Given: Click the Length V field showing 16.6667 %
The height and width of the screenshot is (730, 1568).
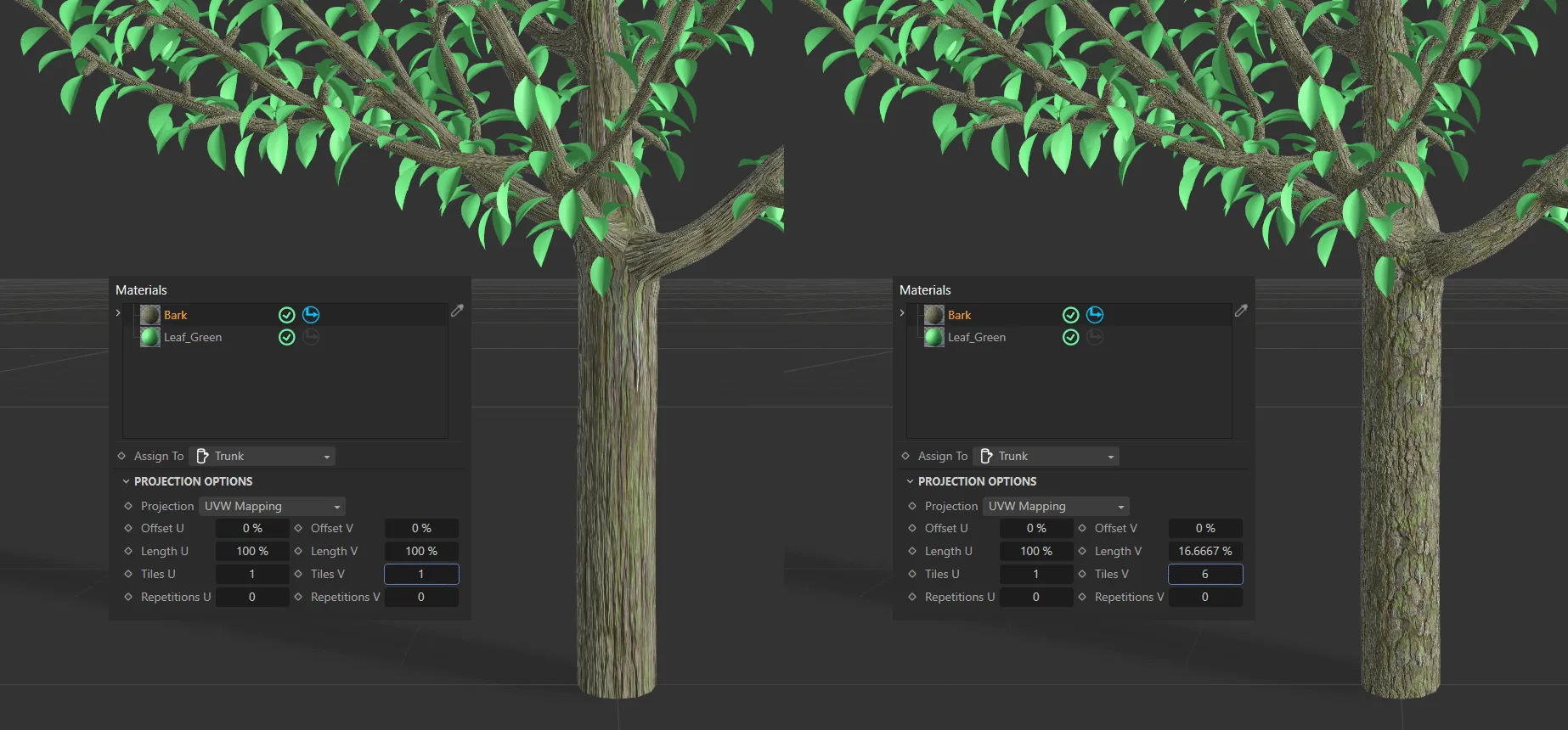Looking at the screenshot, I should coord(1205,551).
